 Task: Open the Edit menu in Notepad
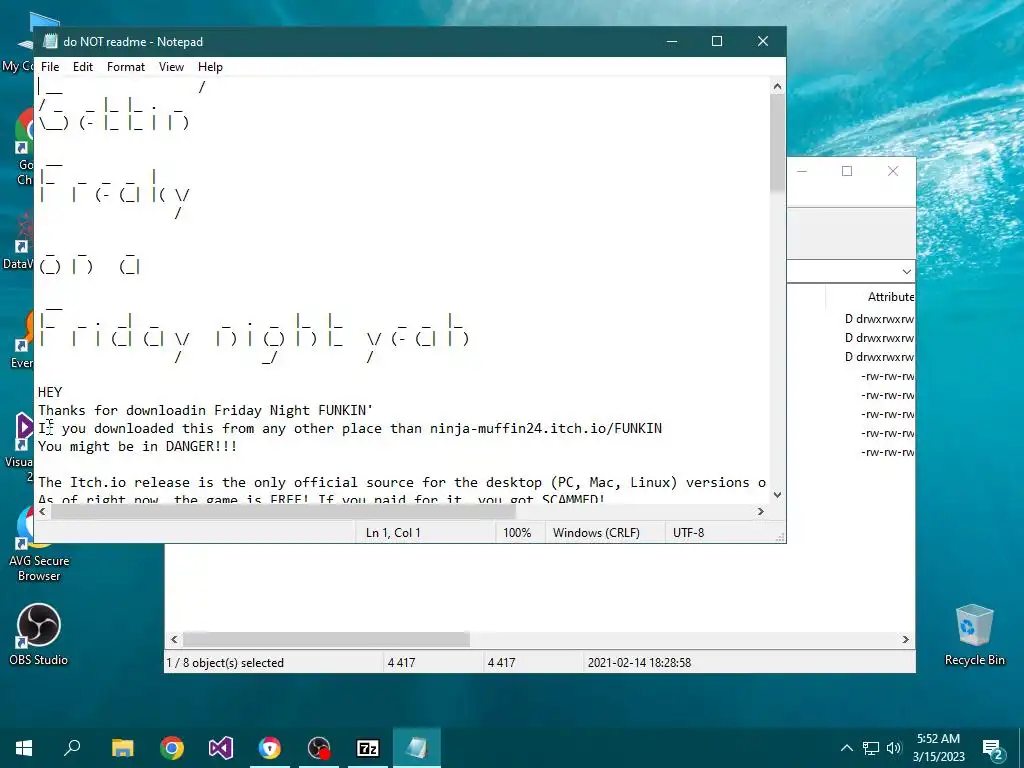tap(82, 67)
